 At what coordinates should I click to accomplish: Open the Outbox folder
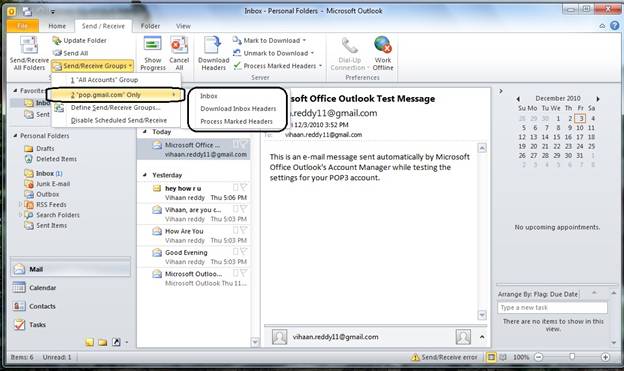pyautogui.click(x=47, y=194)
